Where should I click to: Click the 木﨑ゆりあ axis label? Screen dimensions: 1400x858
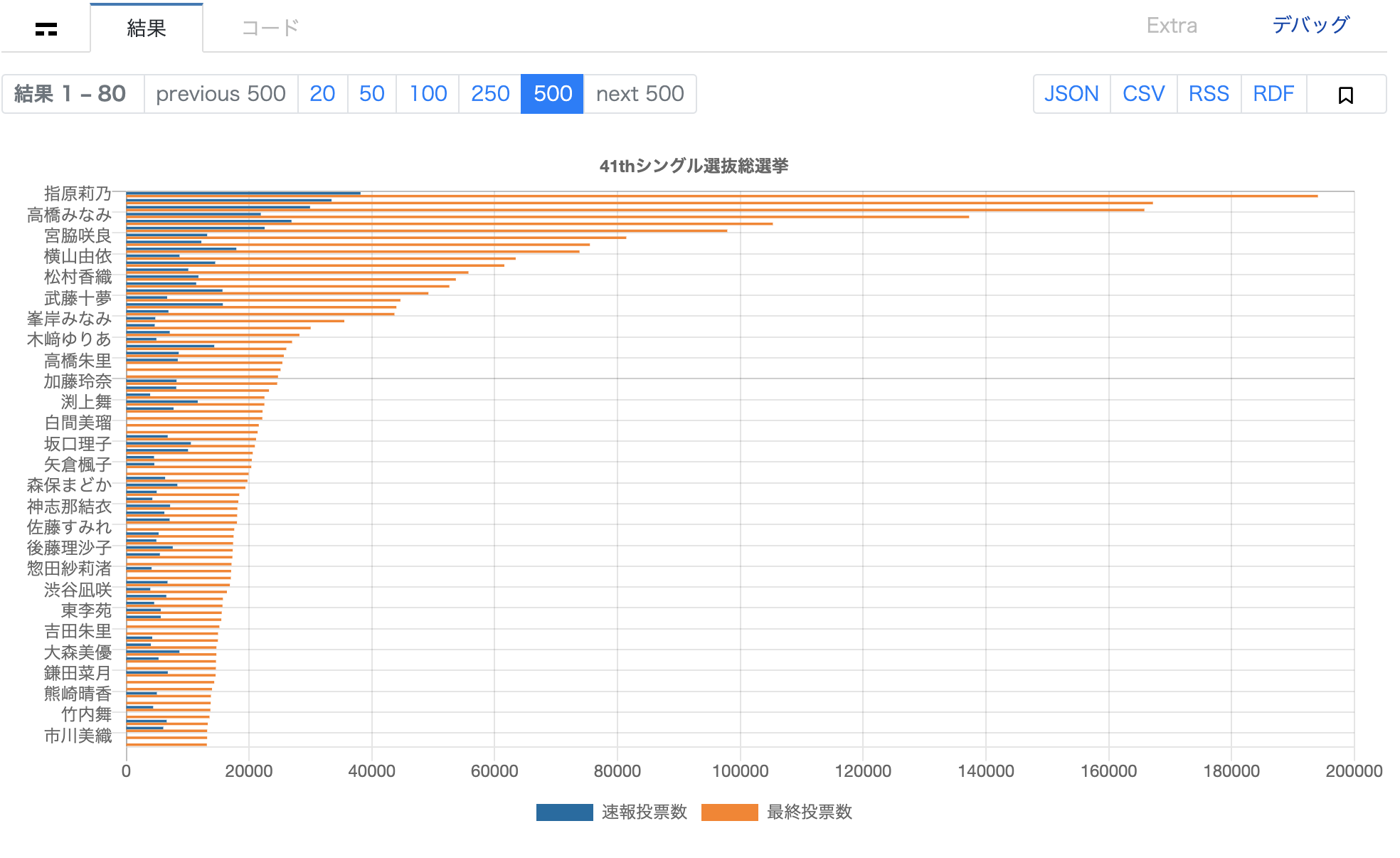coord(70,339)
